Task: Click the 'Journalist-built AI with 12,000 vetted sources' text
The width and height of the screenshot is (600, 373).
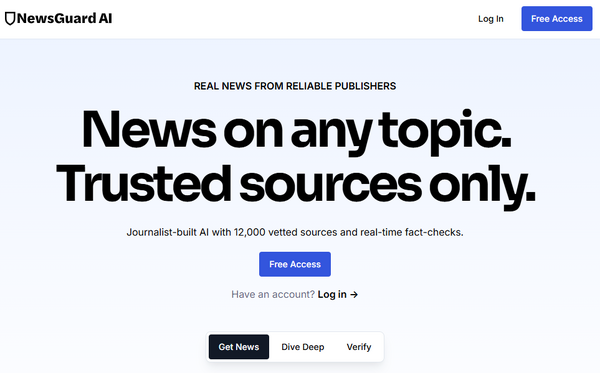Action: (x=295, y=232)
